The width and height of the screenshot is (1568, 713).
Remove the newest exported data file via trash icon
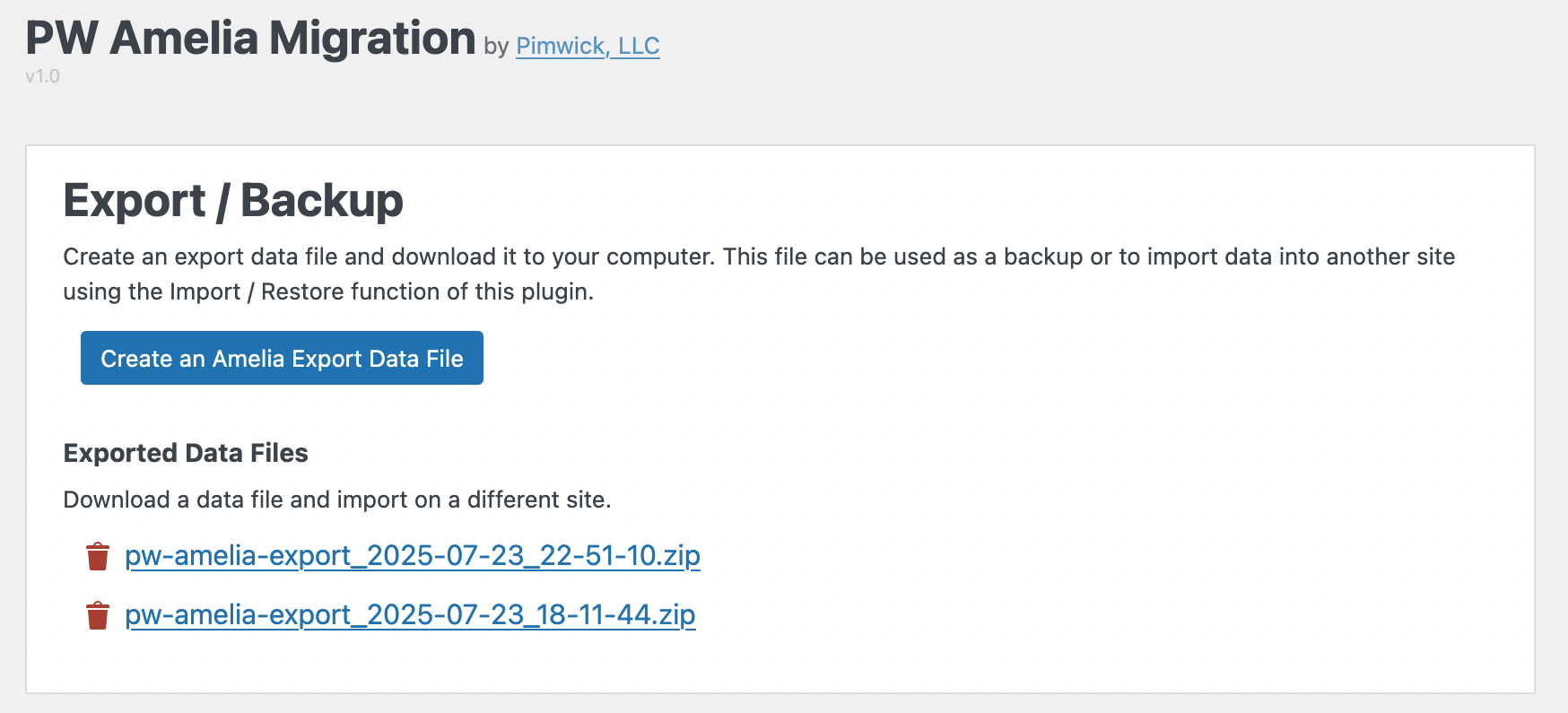pyautogui.click(x=98, y=556)
